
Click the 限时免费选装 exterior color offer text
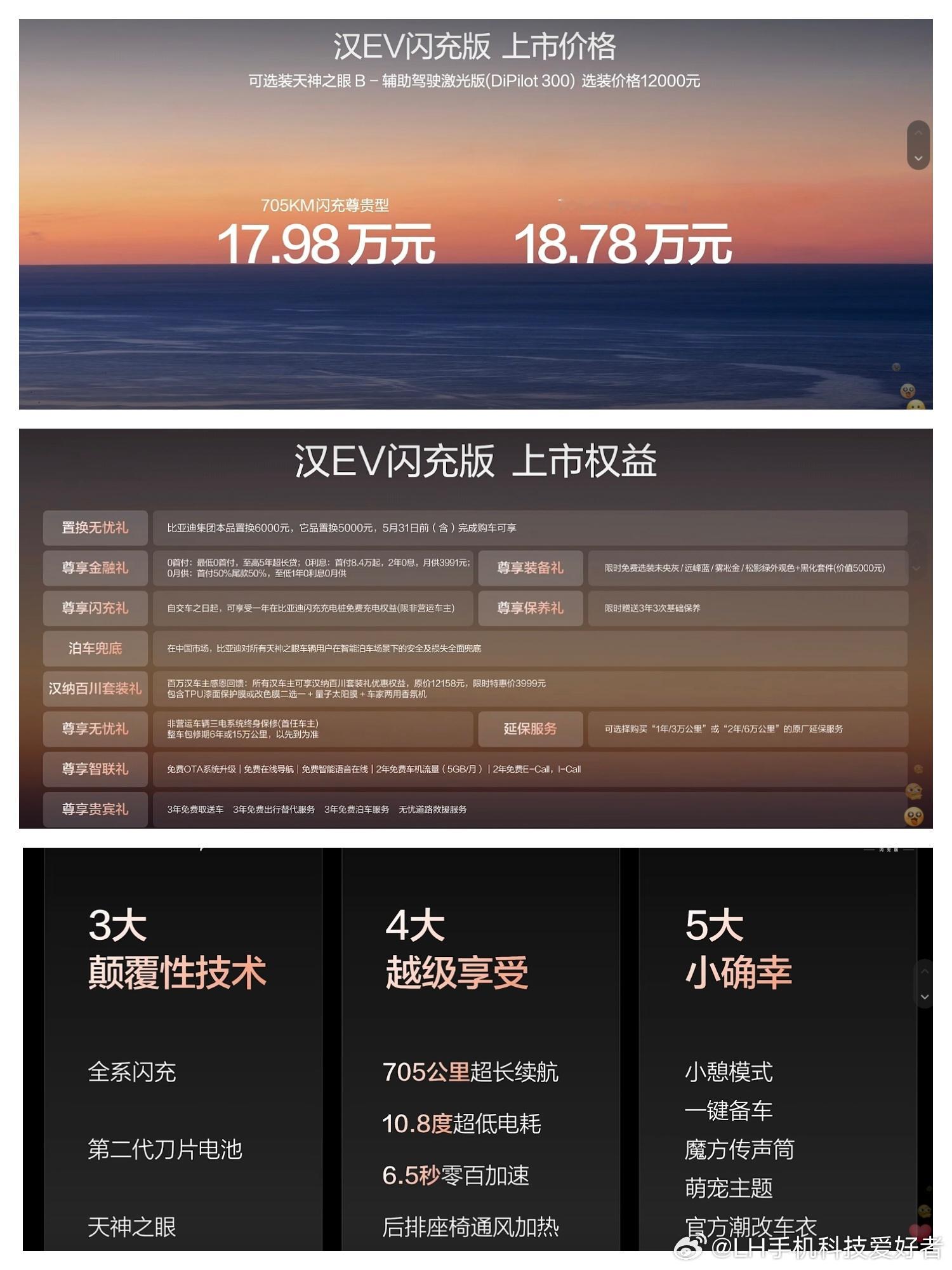pyautogui.click(x=744, y=568)
